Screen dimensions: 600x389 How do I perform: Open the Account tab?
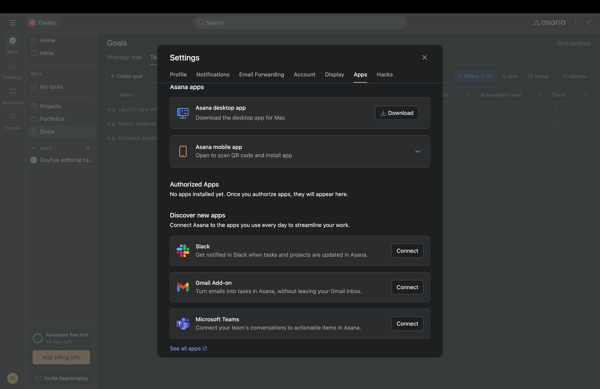point(305,75)
